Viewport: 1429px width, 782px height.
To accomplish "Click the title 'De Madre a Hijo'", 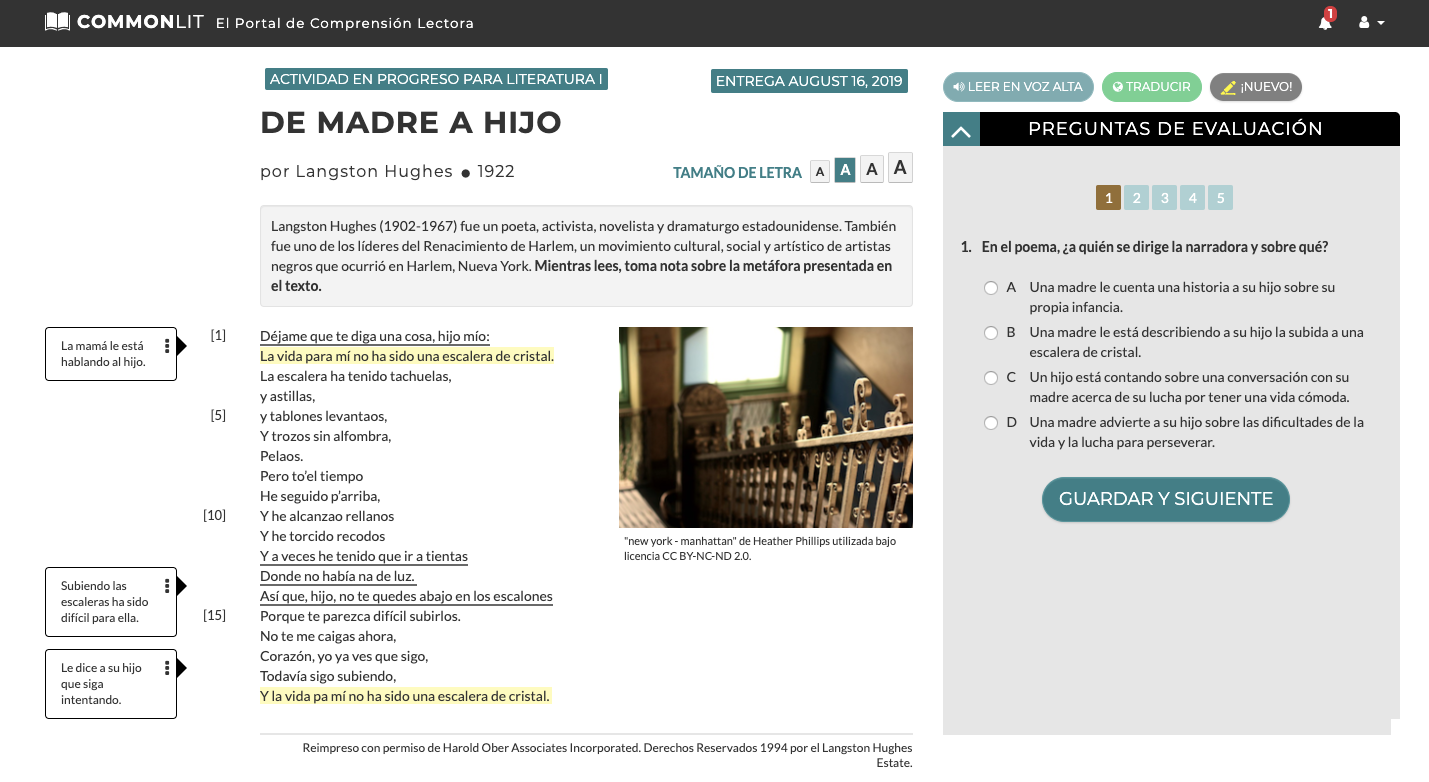I will [411, 123].
